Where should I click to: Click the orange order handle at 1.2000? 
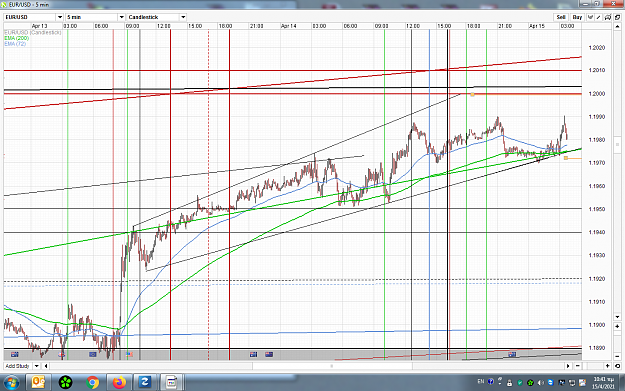(x=472, y=94)
